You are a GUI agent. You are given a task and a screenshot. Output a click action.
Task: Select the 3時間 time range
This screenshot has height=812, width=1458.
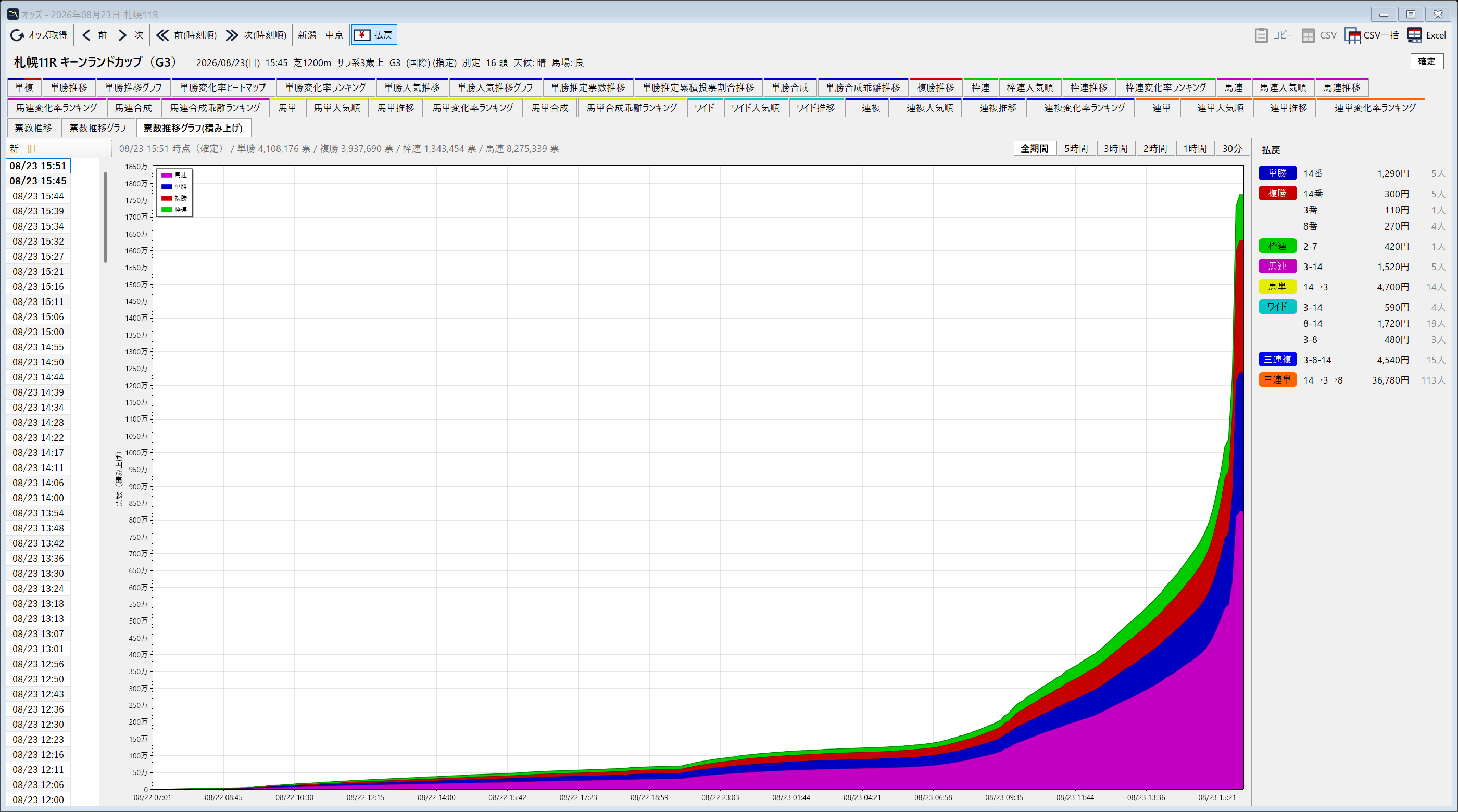[x=1115, y=148]
